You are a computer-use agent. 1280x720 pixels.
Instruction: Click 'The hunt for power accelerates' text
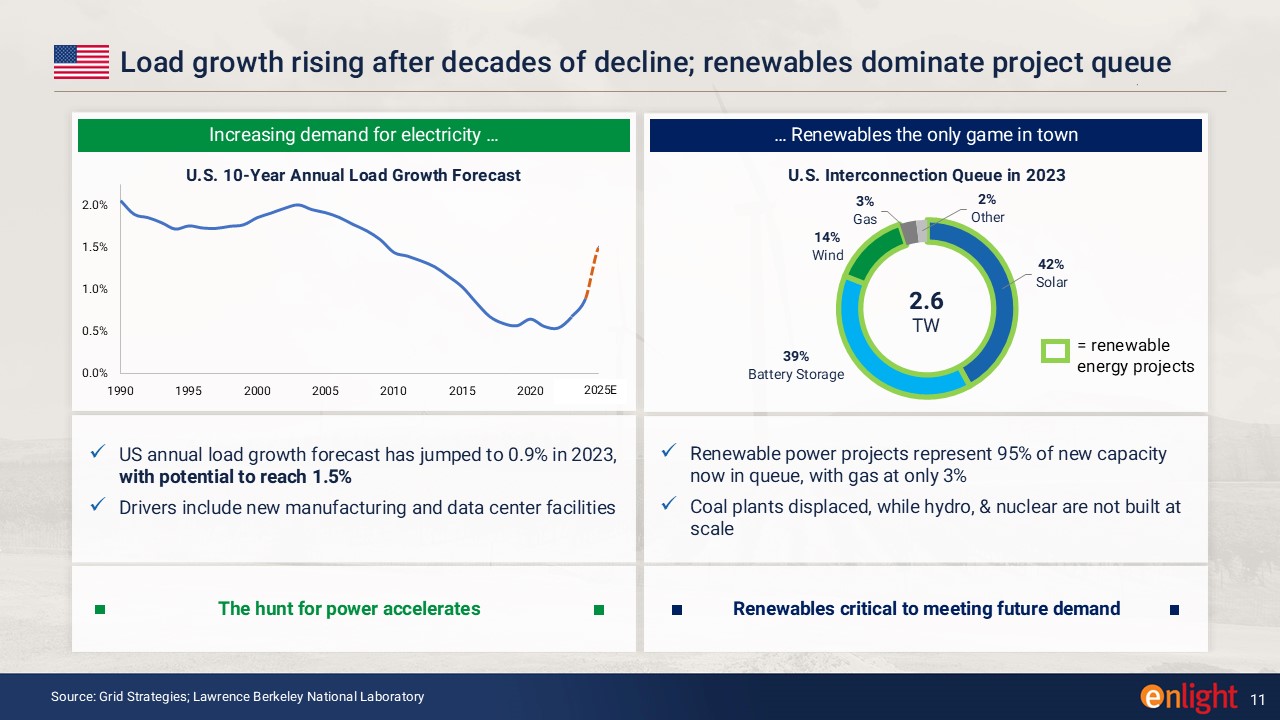[x=349, y=609]
